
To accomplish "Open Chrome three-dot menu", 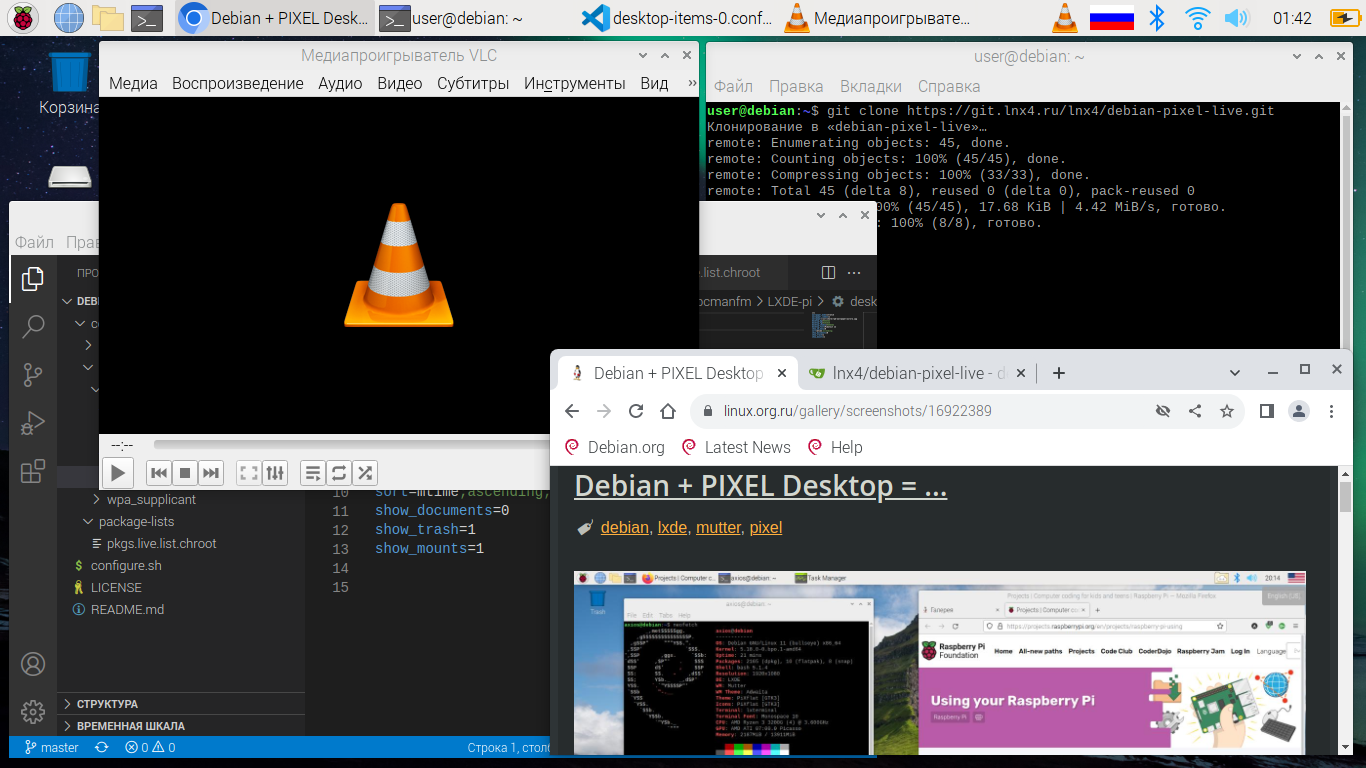I will (x=1331, y=411).
